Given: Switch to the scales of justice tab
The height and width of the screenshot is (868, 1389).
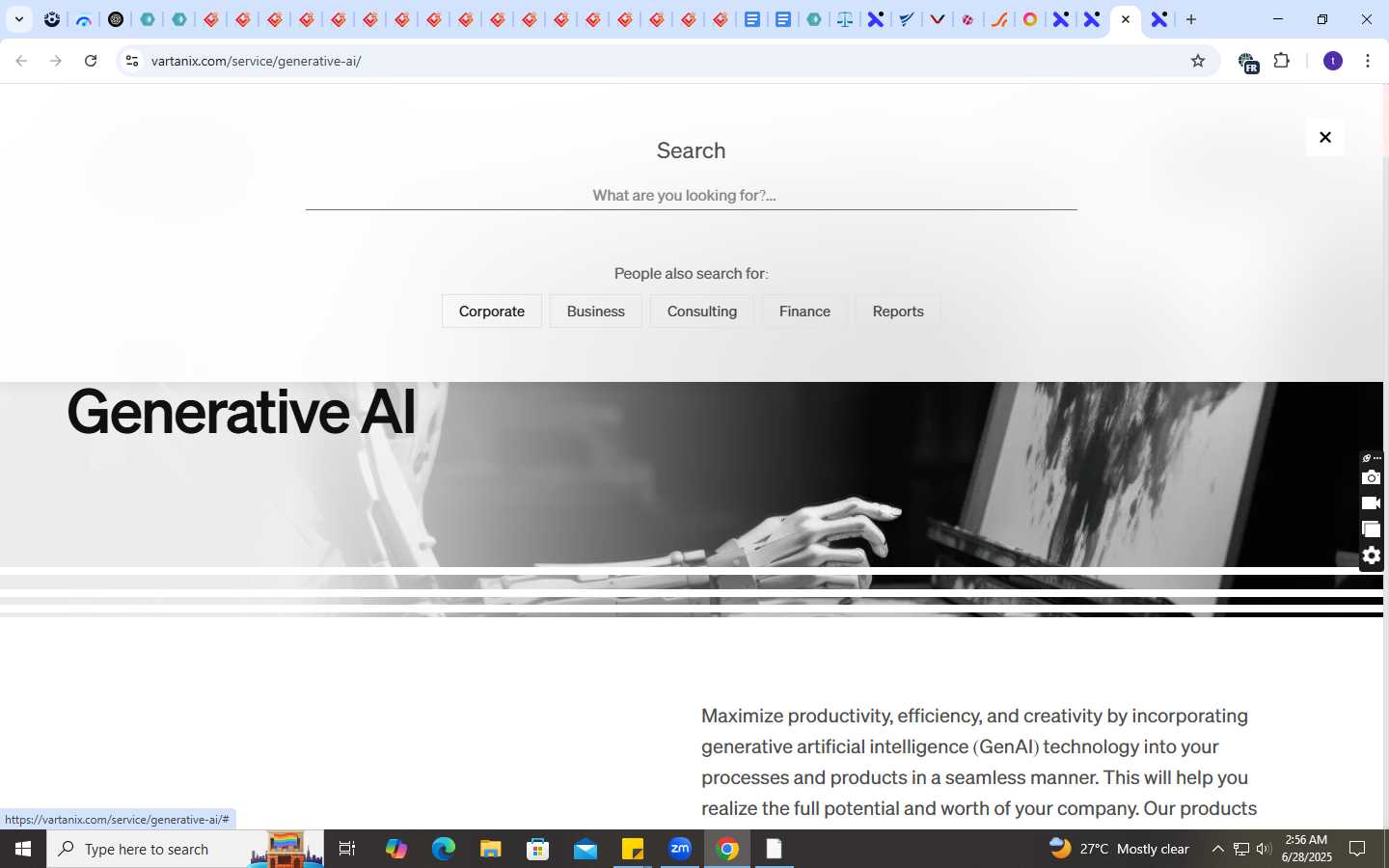Looking at the screenshot, I should (x=845, y=19).
